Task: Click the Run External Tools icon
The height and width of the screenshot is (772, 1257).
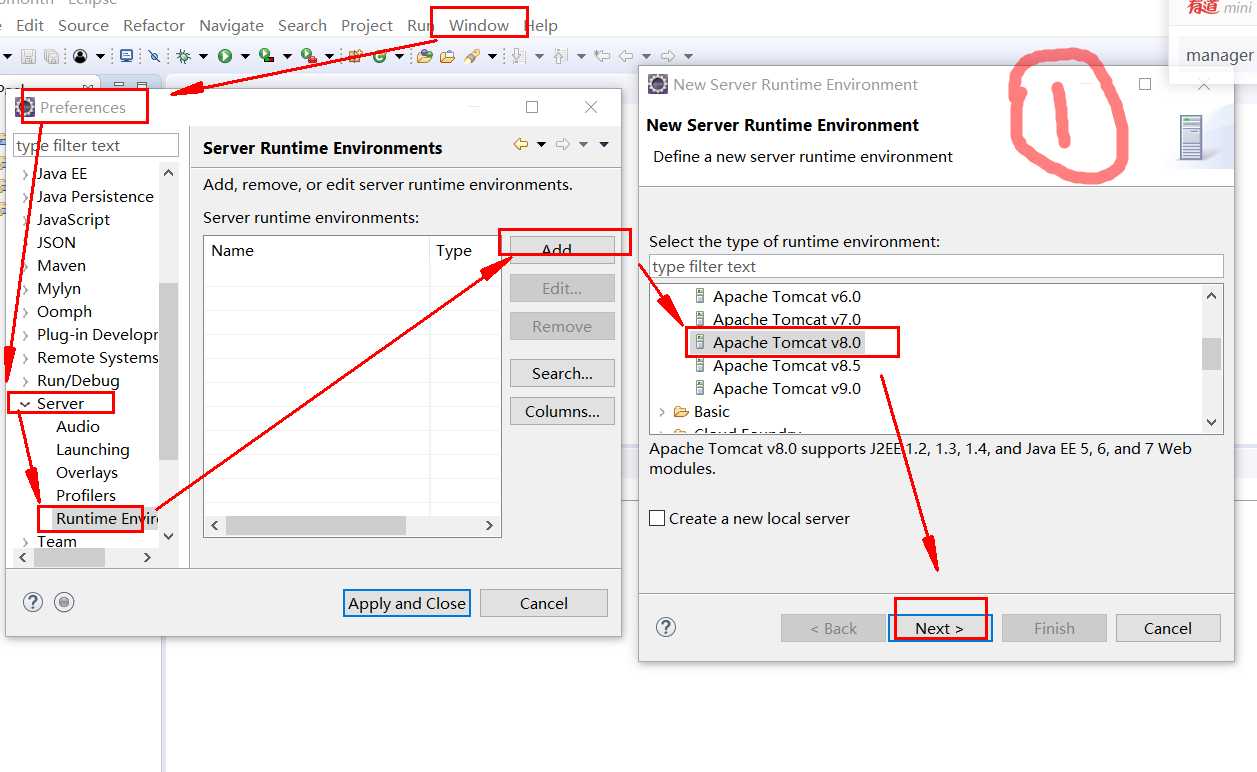Action: [x=308, y=56]
